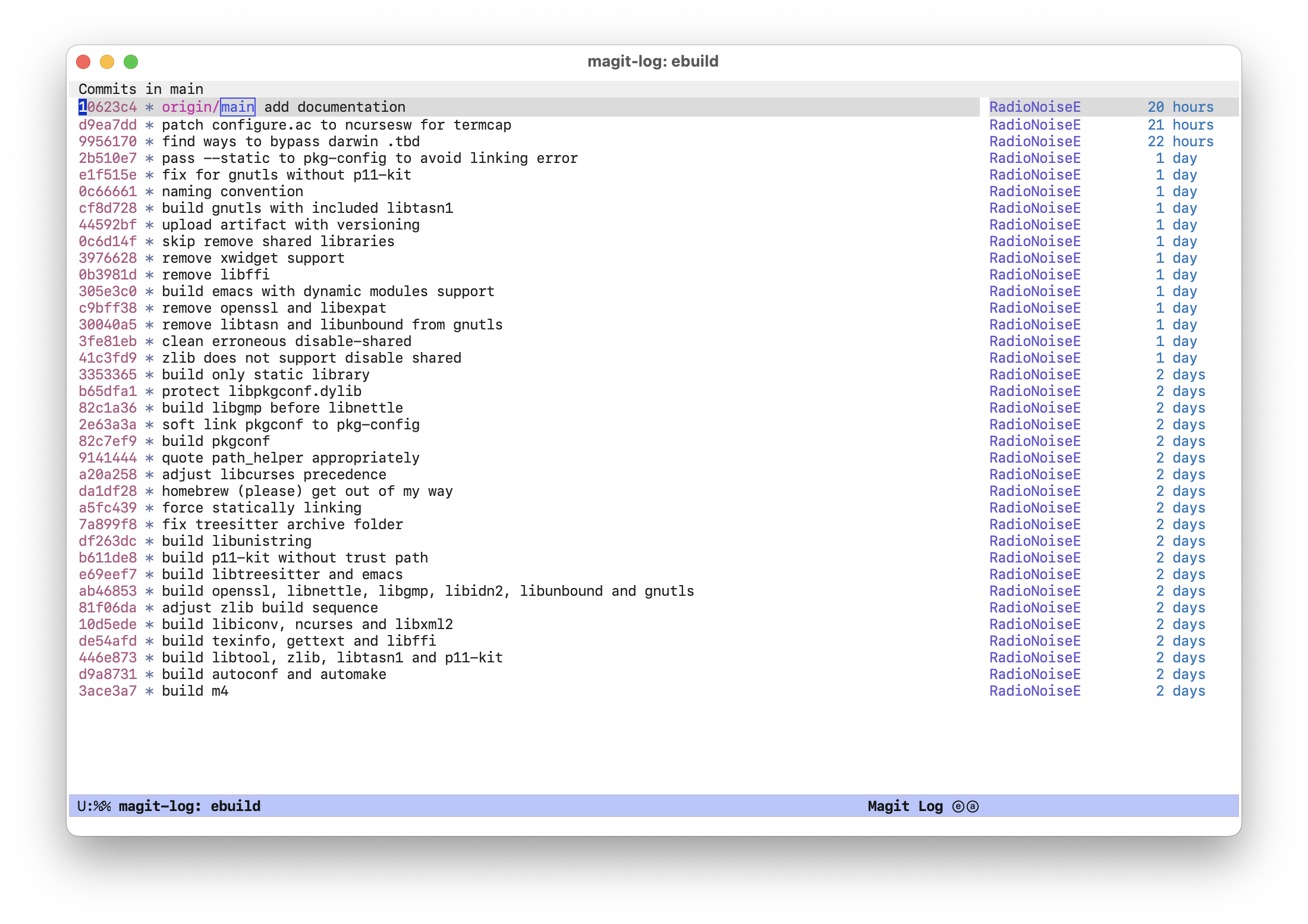Click the circled-a icon in the mode line
1308x924 pixels.
pos(973,806)
